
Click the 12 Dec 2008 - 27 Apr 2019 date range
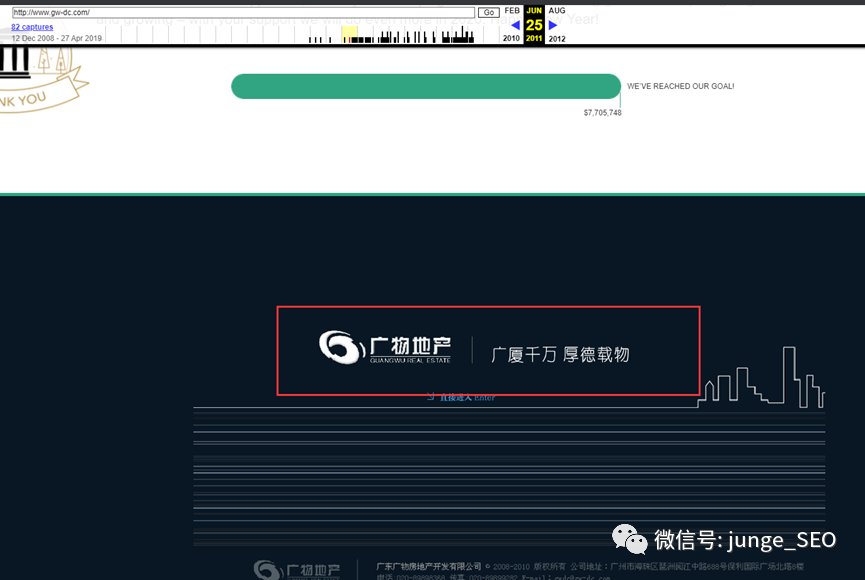point(56,38)
